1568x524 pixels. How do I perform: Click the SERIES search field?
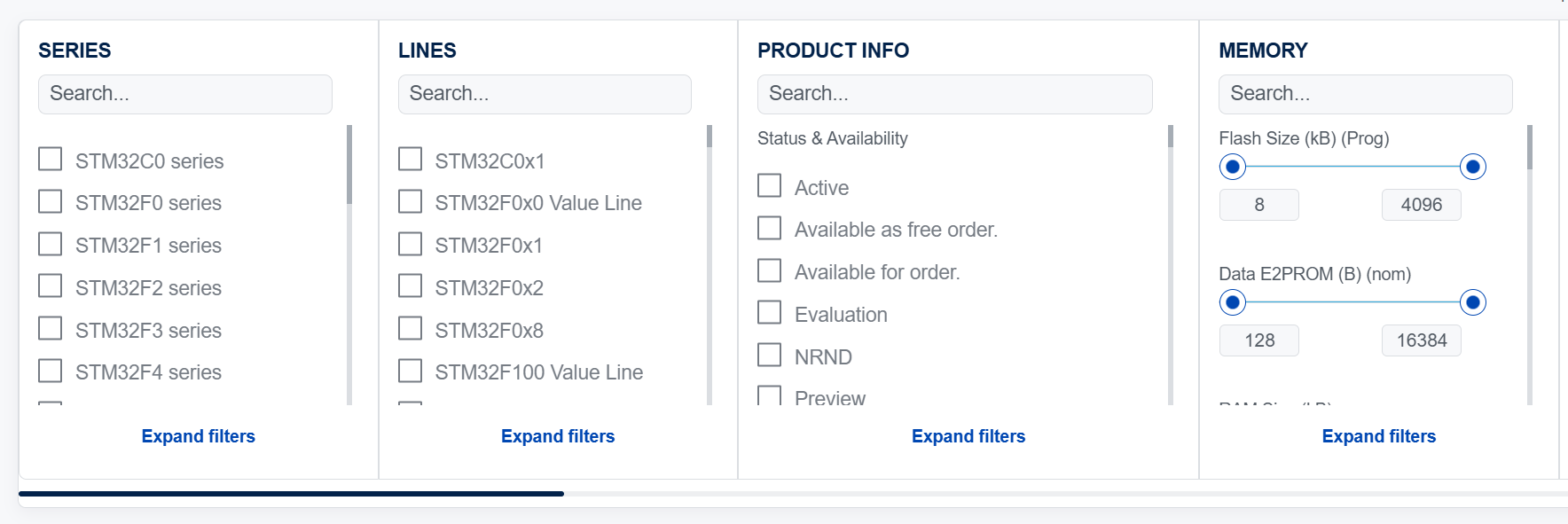point(185,94)
